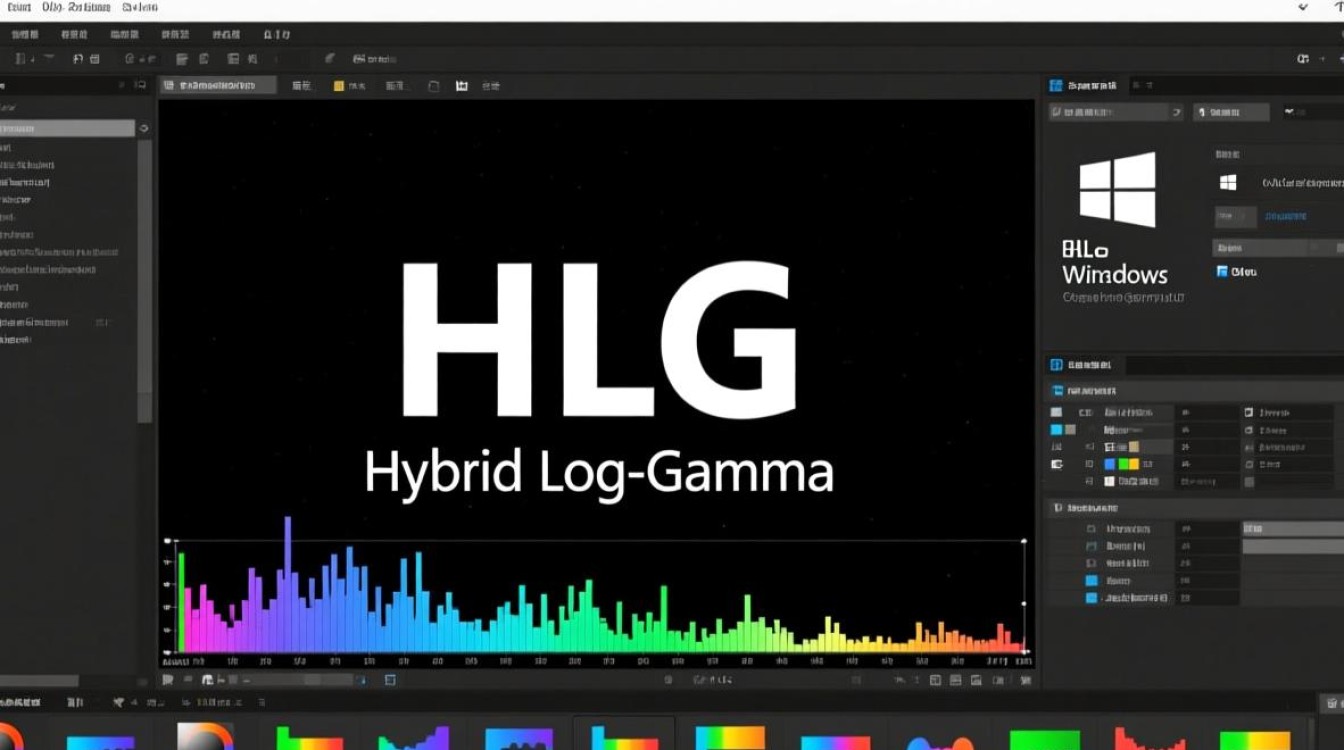Toggle the blue checkbox under the timeline ruler

[x=360, y=678]
